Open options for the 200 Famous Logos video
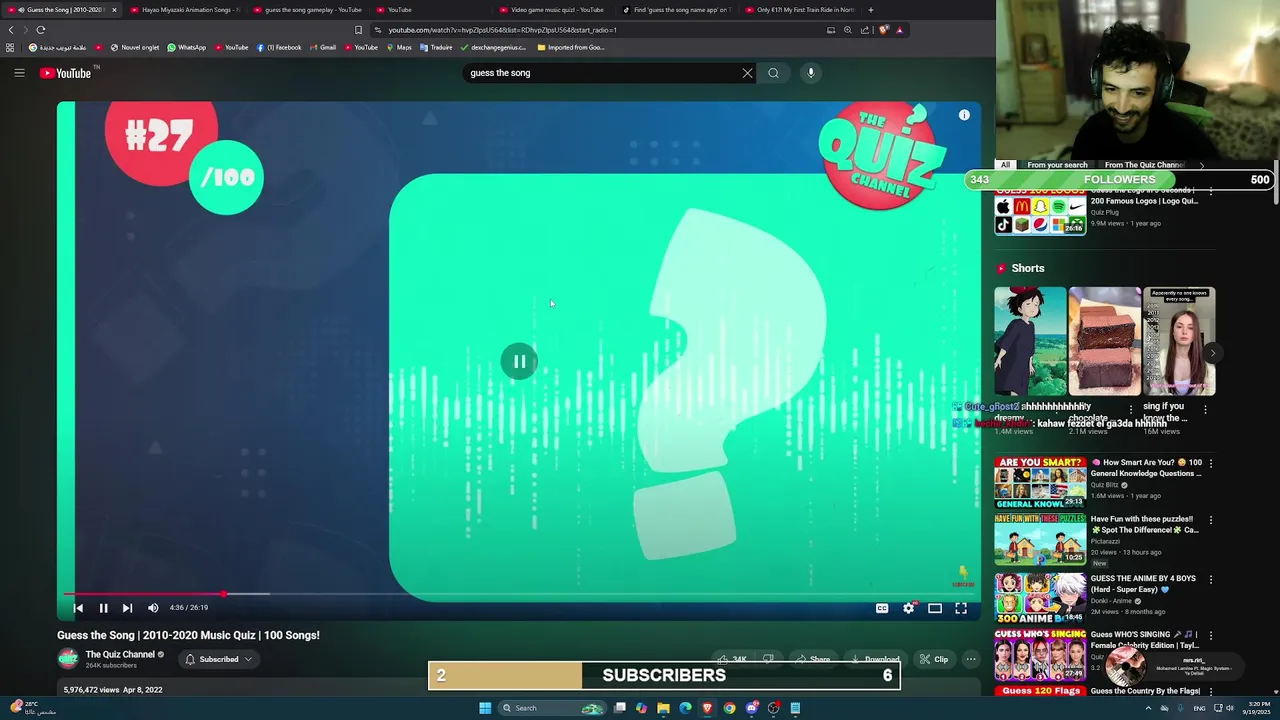Image resolution: width=1280 pixels, height=720 pixels. click(x=1211, y=191)
